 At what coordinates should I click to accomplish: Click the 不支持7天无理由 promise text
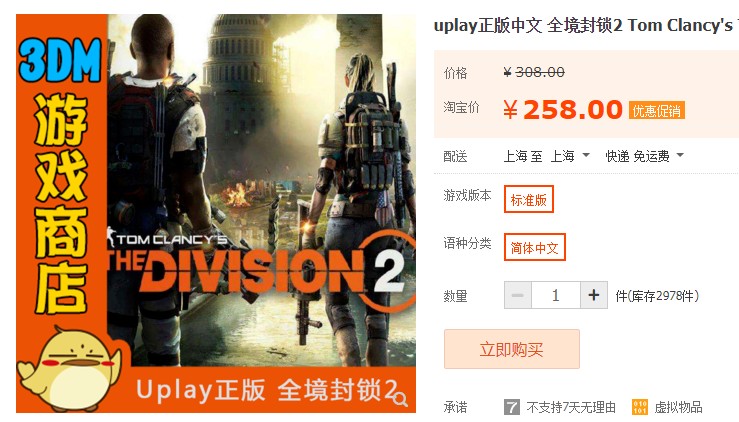(571, 407)
